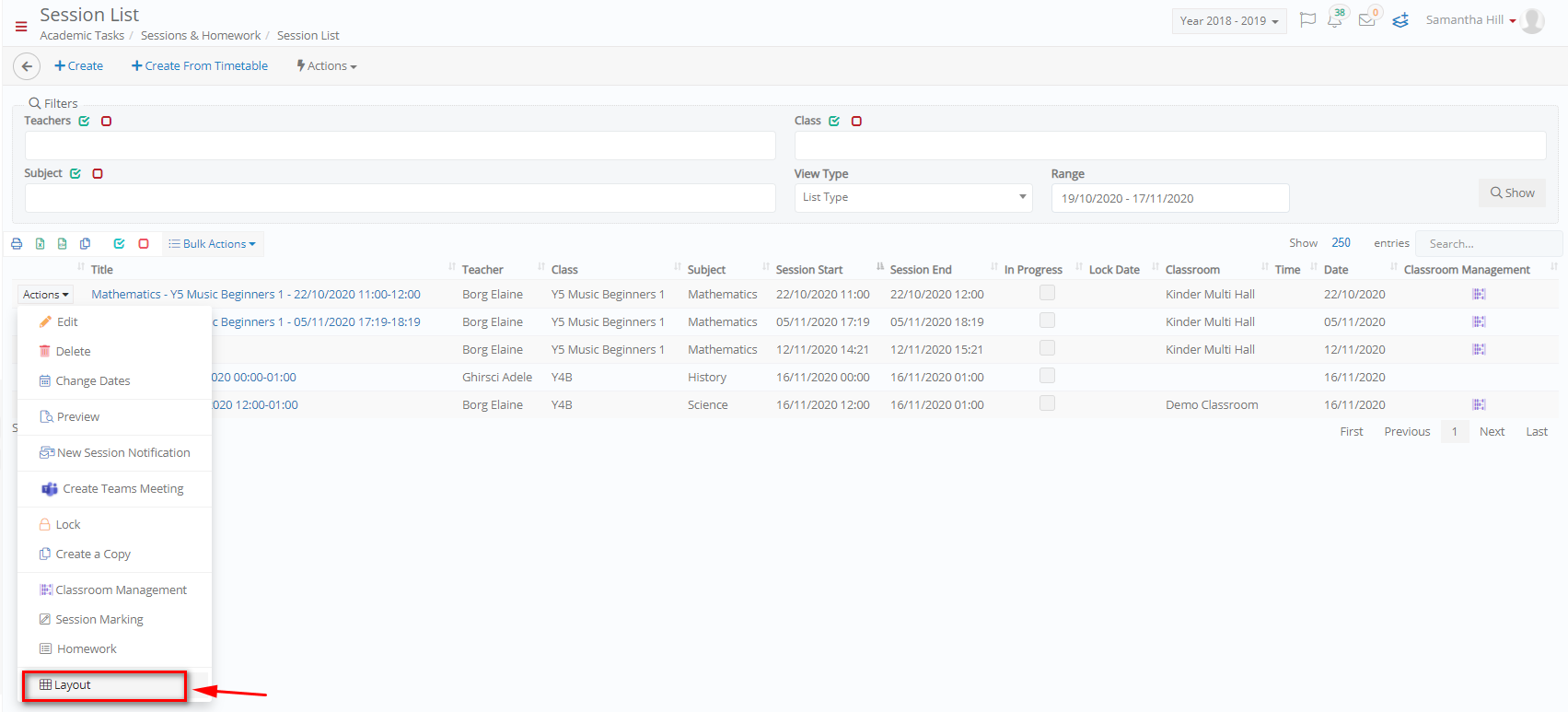Click the Teachers filter input

coord(400,146)
